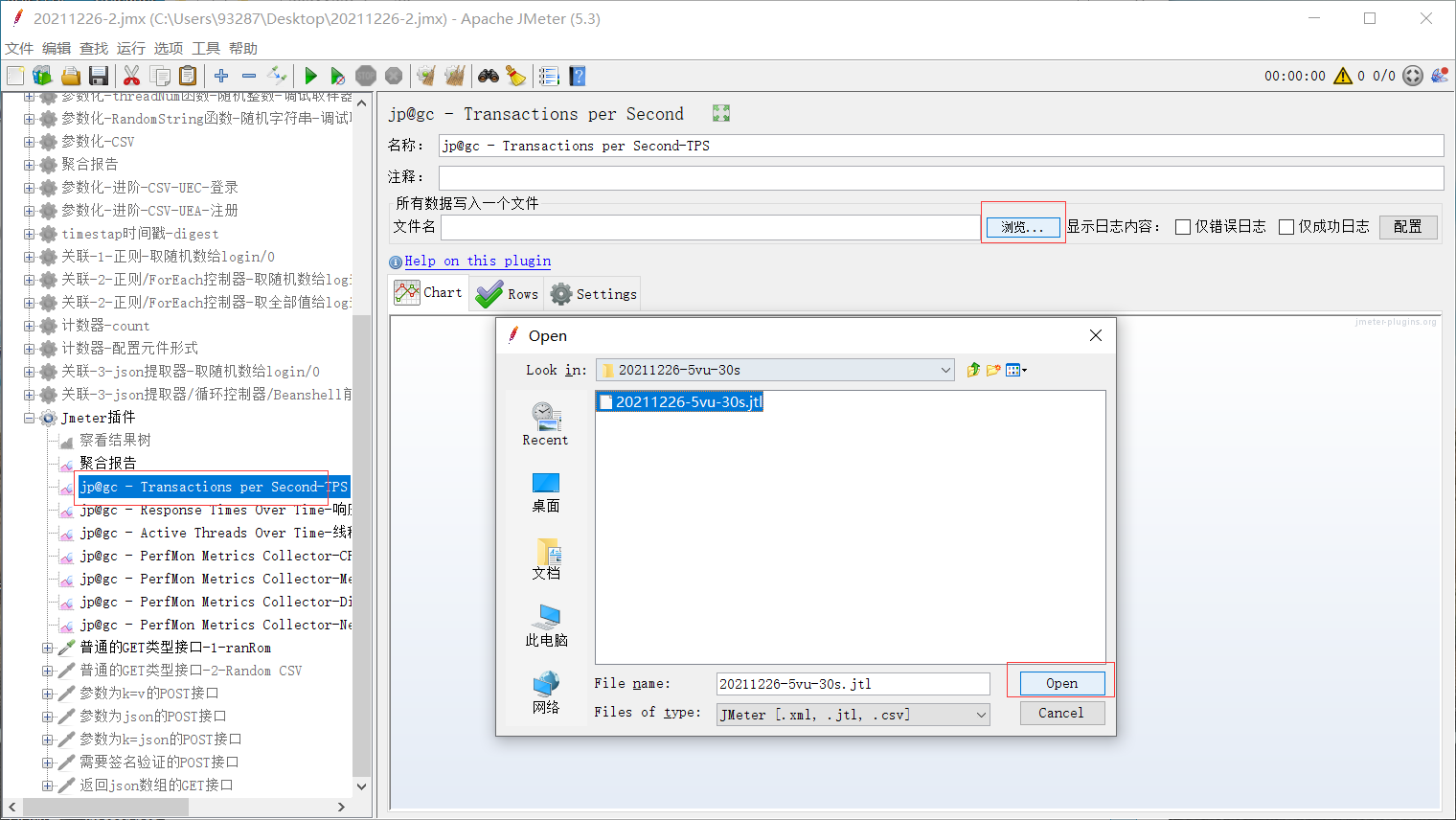Expand the 参数化-CSV tree node
This screenshot has height=820, width=1456.
point(29,142)
